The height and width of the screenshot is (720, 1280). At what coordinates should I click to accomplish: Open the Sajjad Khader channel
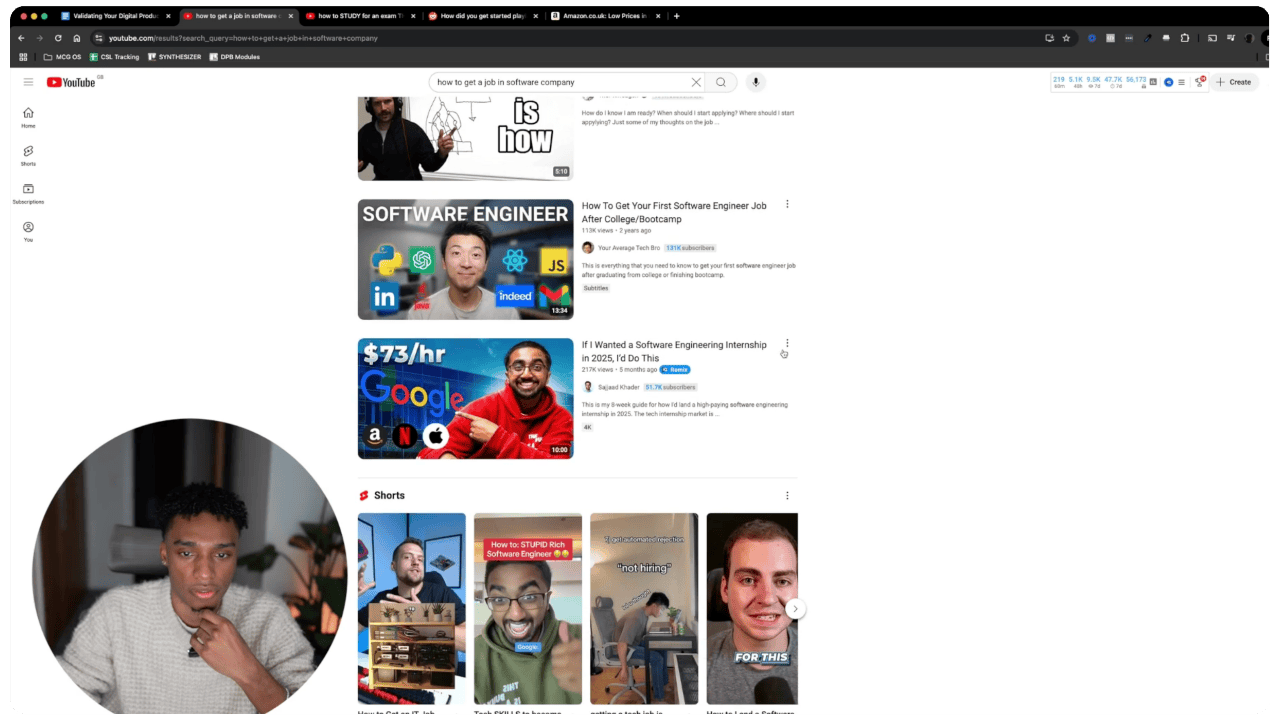coord(618,387)
